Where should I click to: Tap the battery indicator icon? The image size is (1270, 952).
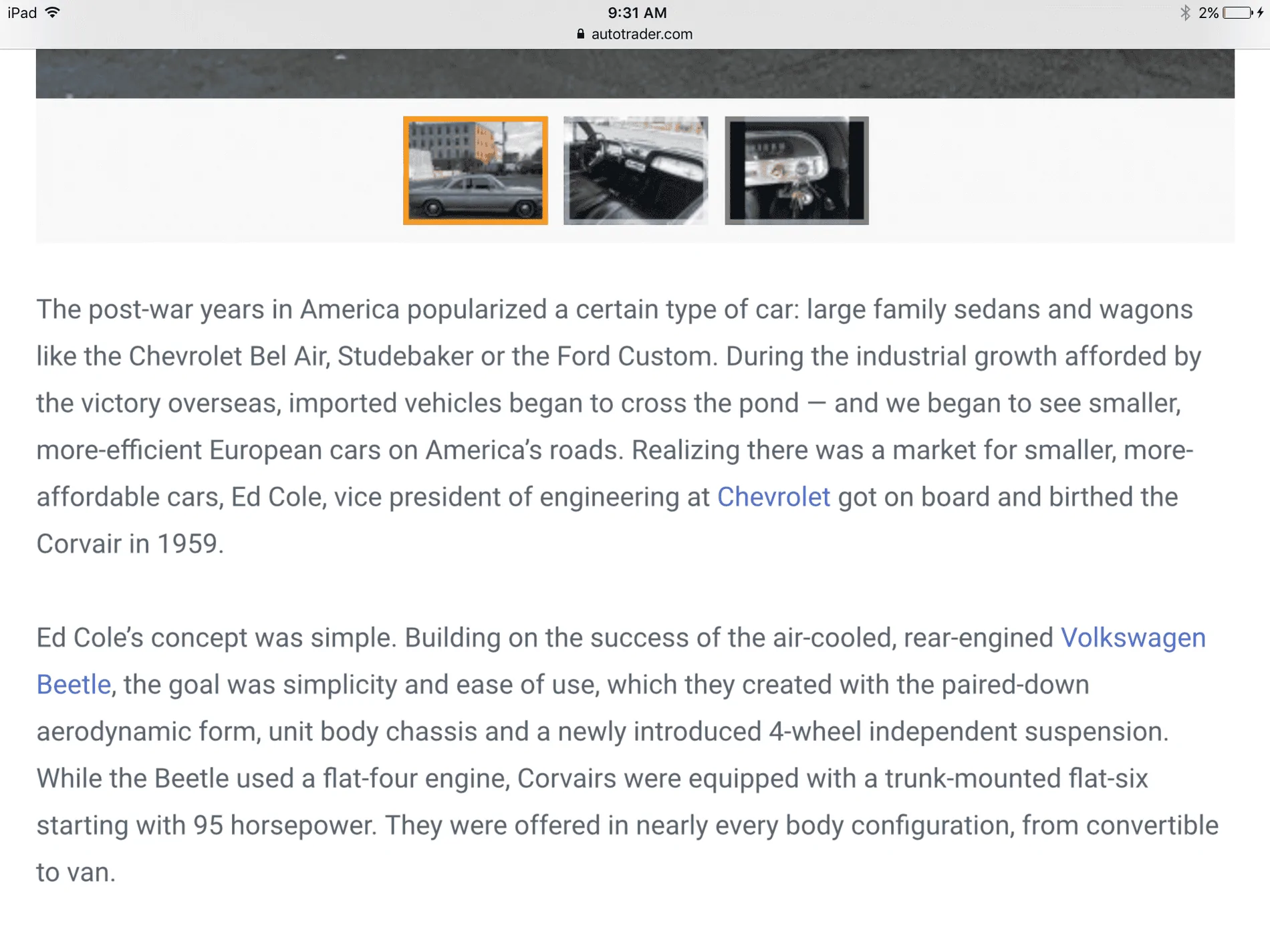(1238, 13)
